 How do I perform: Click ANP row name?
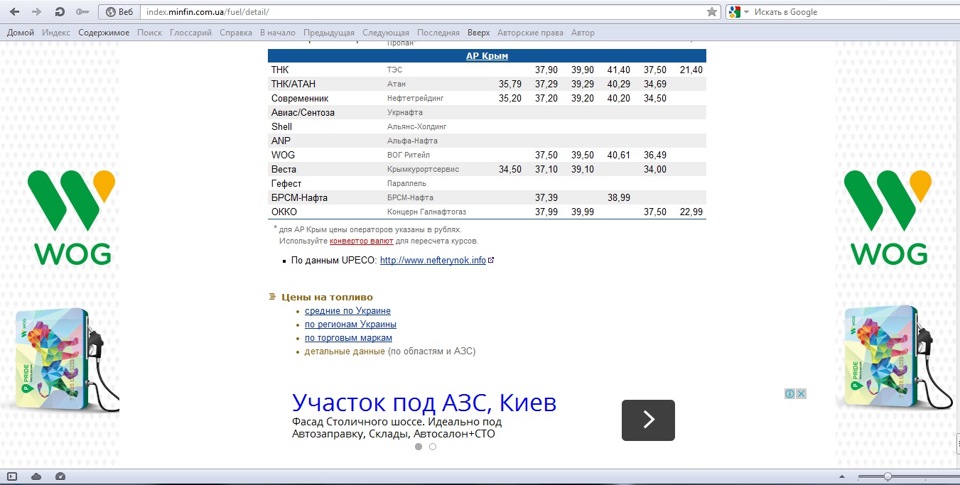[280, 141]
